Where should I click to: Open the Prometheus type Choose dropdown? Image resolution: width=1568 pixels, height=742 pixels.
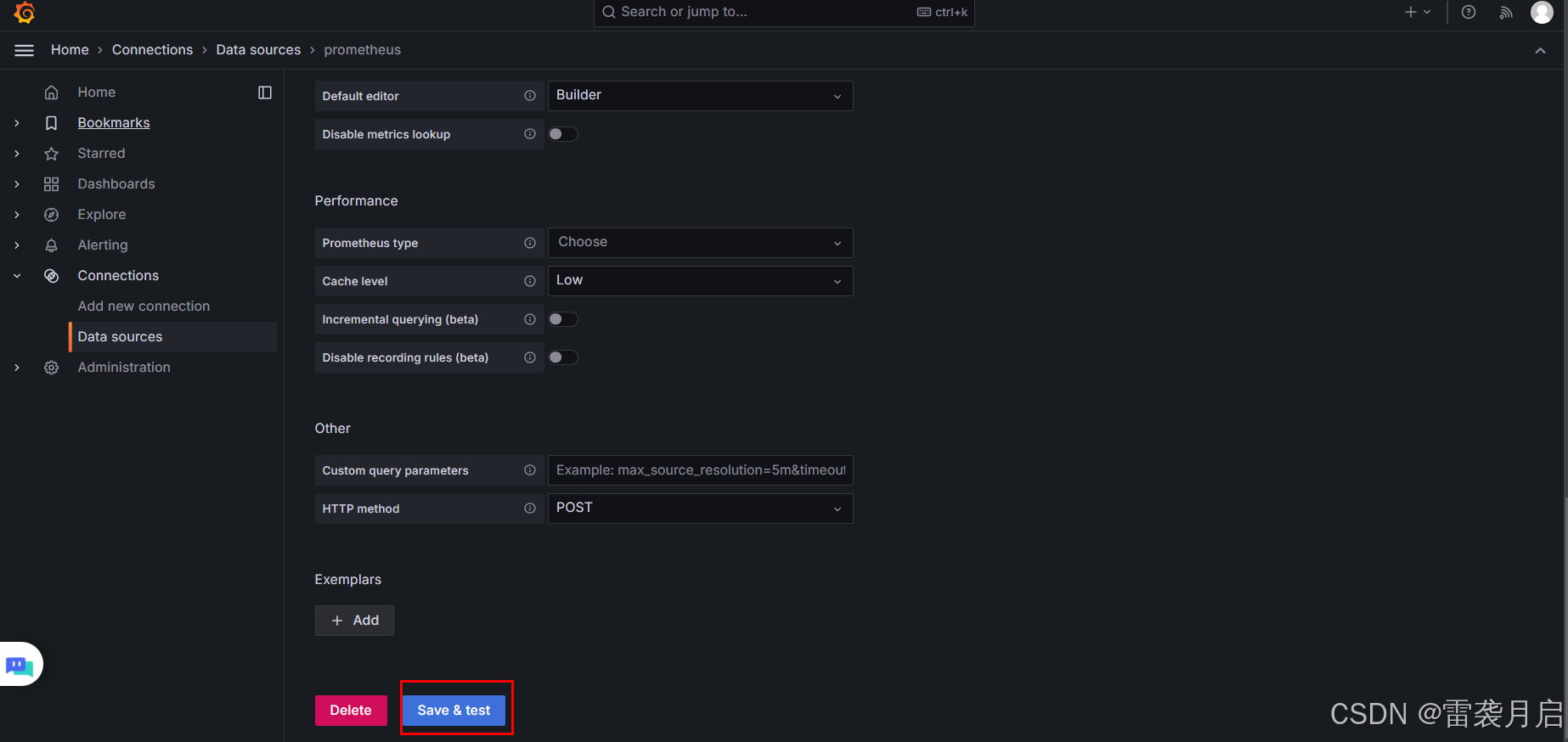point(701,243)
